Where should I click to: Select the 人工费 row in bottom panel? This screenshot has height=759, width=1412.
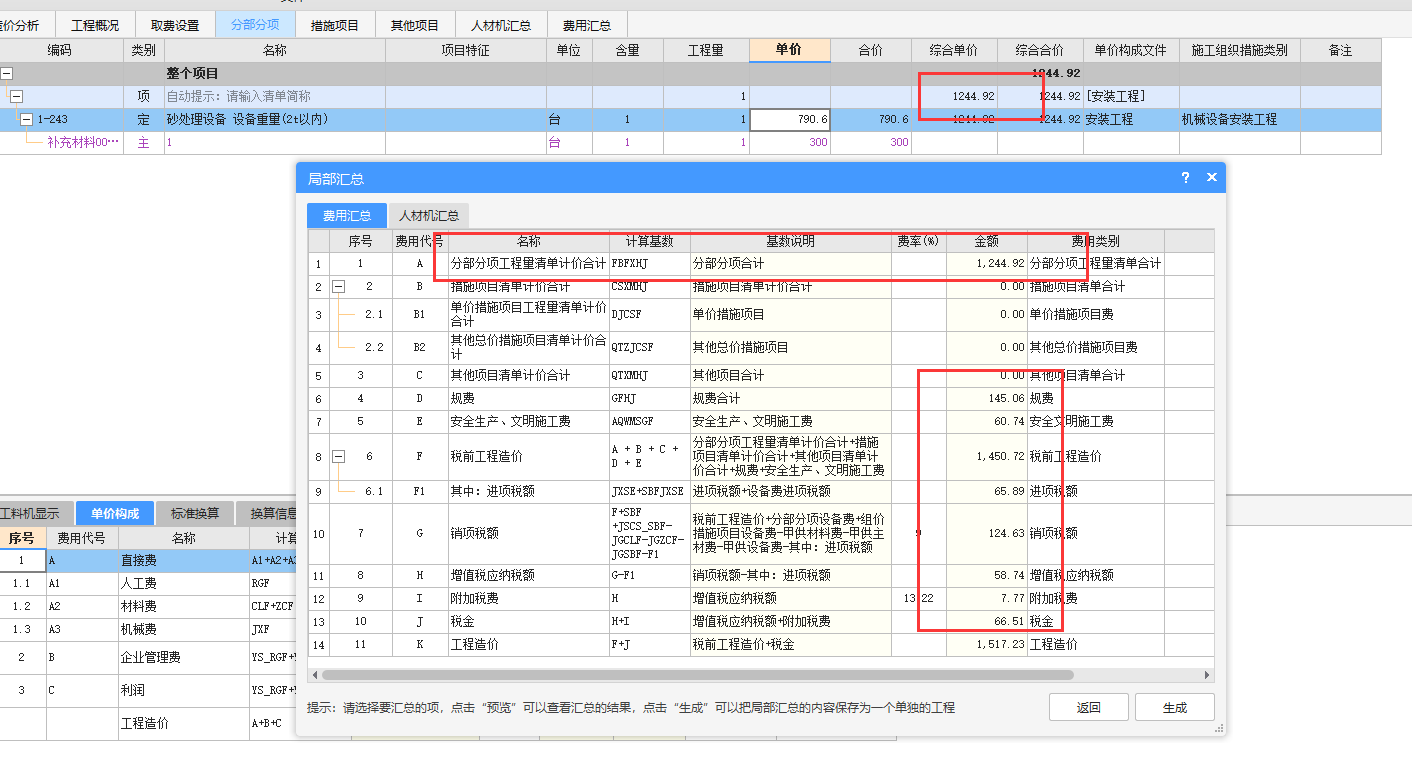(148, 583)
